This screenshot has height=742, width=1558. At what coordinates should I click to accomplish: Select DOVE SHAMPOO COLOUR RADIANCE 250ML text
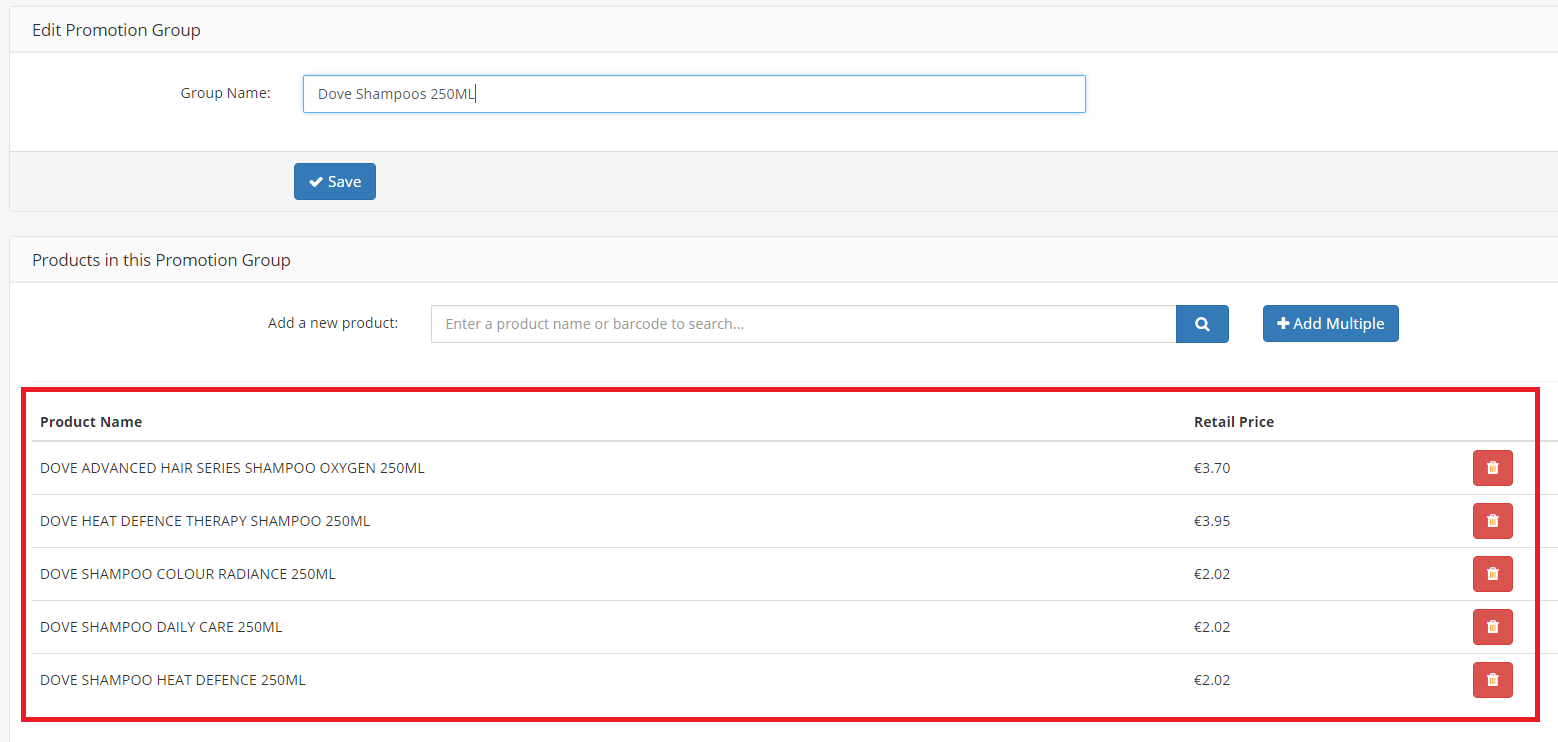[x=188, y=574]
